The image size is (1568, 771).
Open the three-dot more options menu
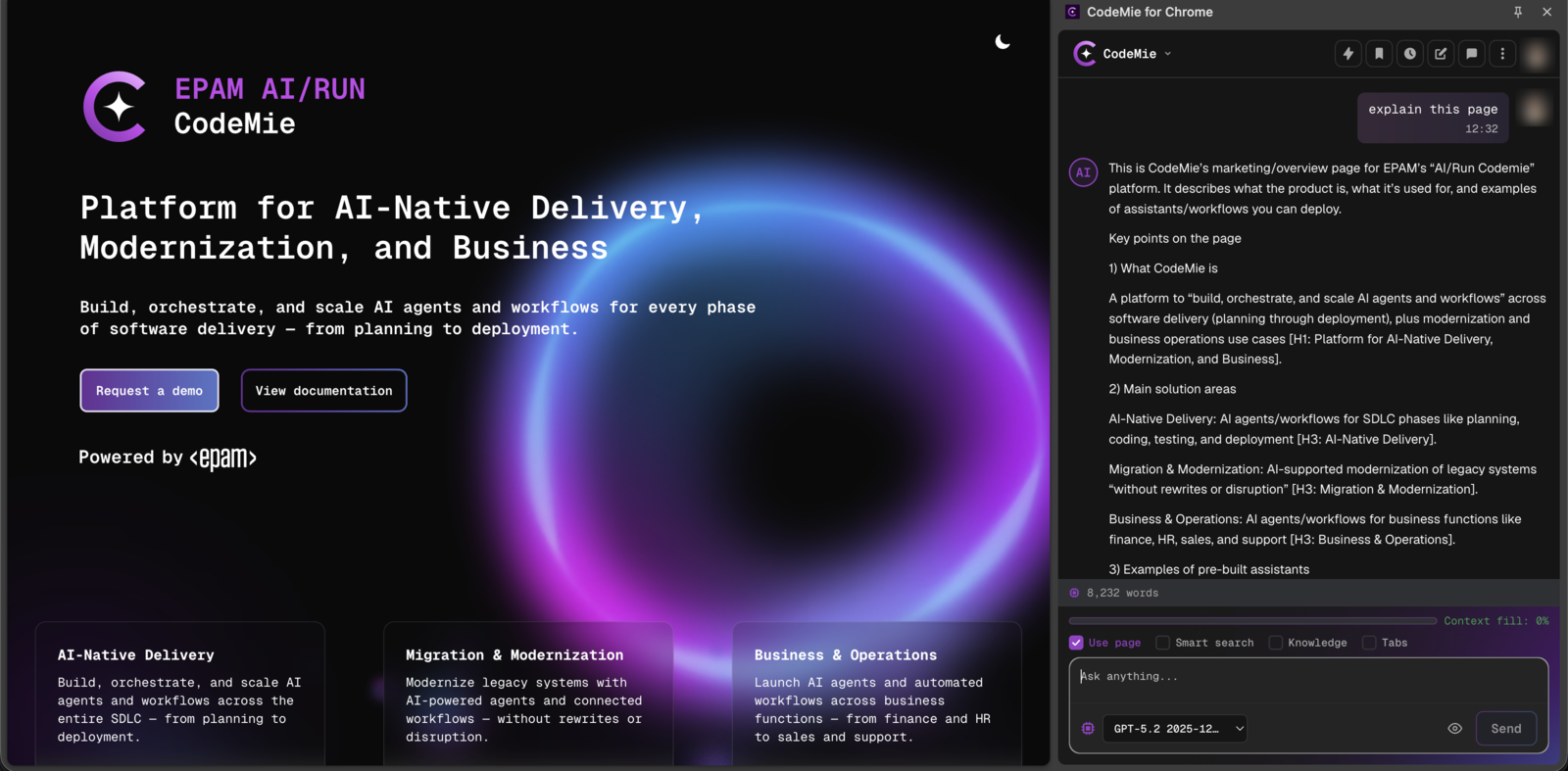point(1502,54)
